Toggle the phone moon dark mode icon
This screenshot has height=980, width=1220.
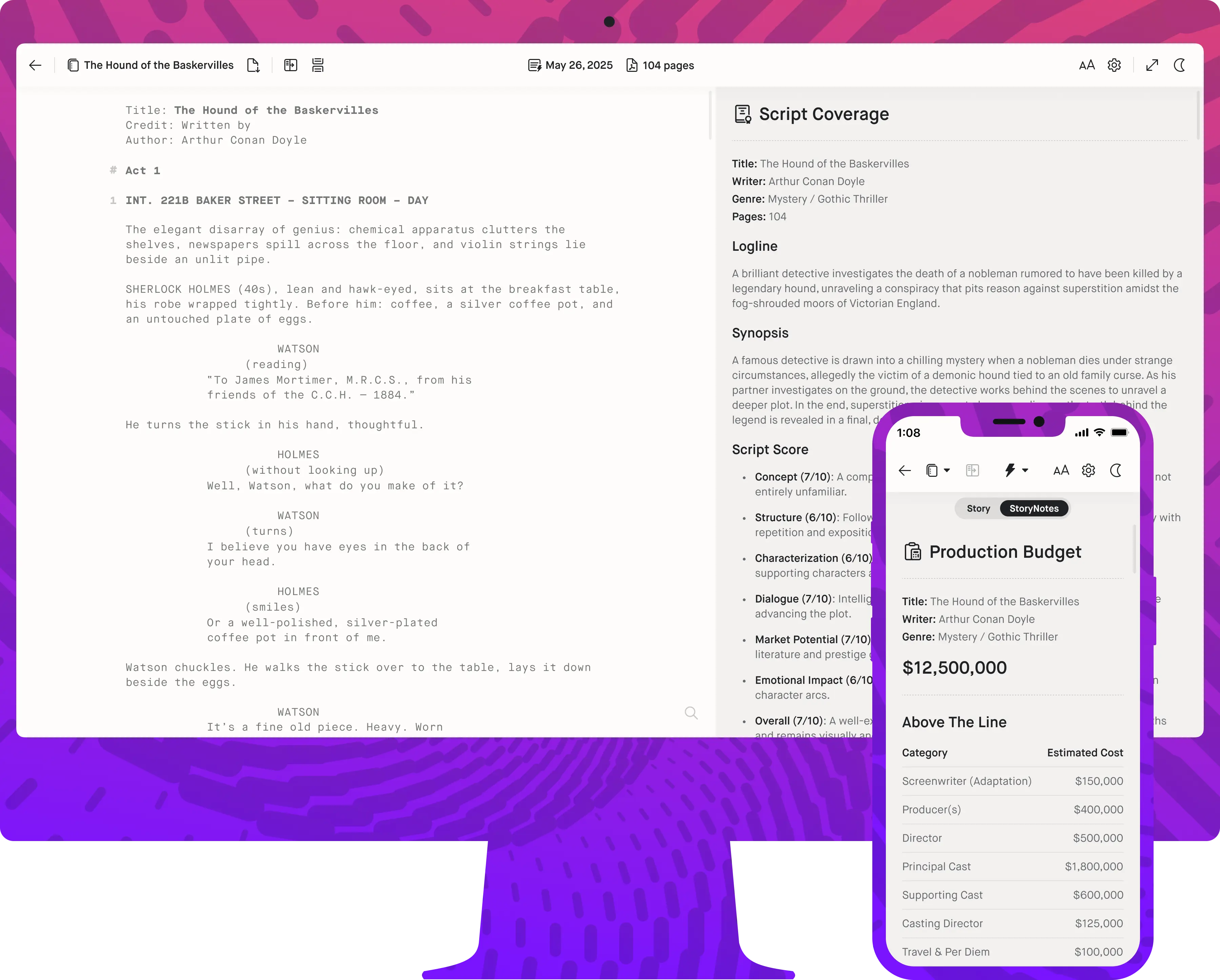point(1116,470)
